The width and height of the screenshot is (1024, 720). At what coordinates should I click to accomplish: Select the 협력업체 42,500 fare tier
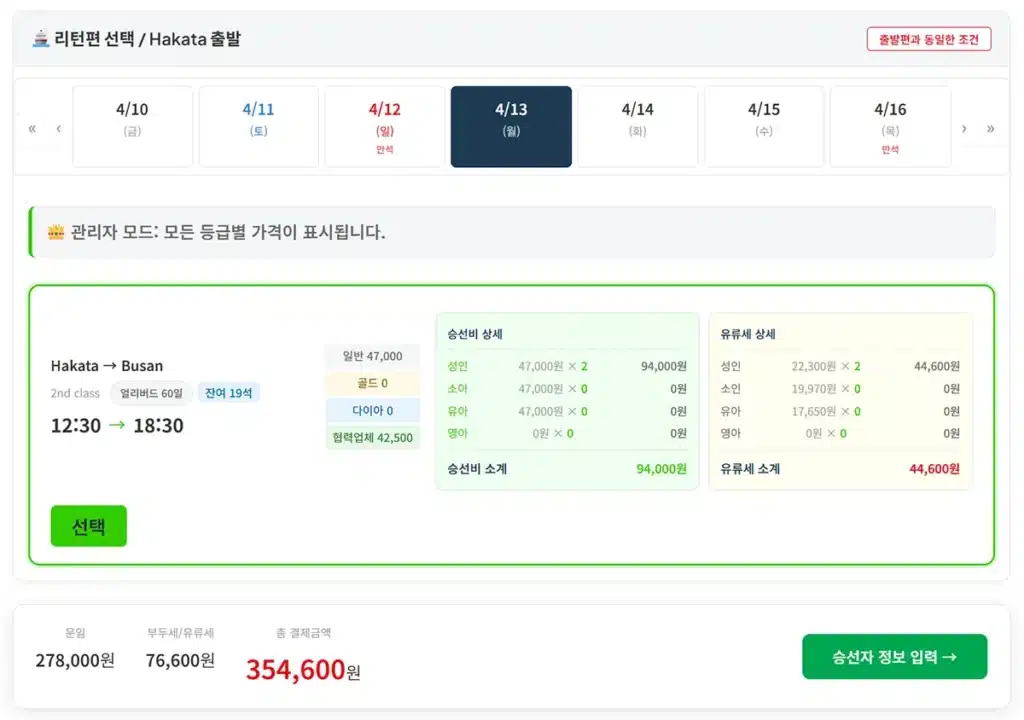pyautogui.click(x=372, y=437)
